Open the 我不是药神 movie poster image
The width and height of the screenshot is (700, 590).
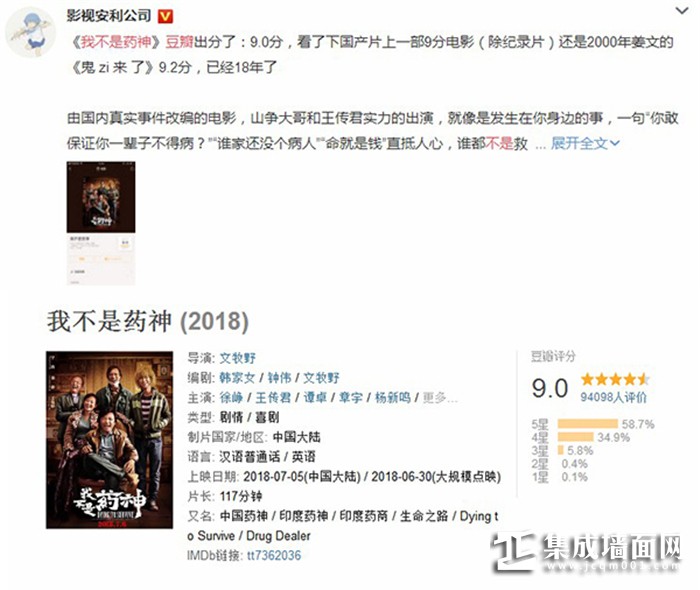point(109,440)
